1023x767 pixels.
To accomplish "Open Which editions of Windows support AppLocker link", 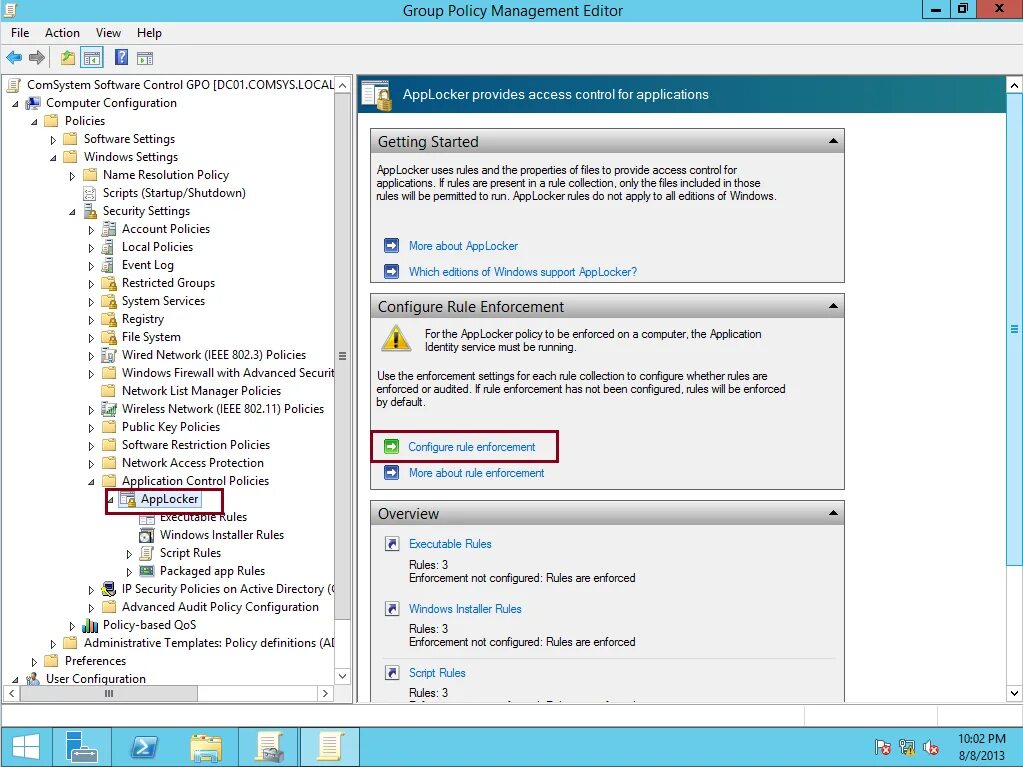I will click(523, 272).
